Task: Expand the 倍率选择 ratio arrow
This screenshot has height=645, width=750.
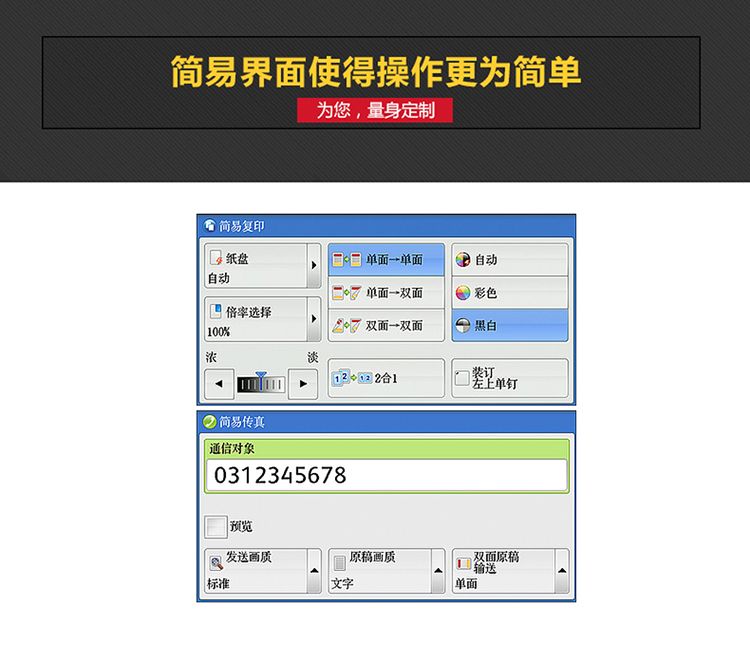Action: click(x=314, y=320)
